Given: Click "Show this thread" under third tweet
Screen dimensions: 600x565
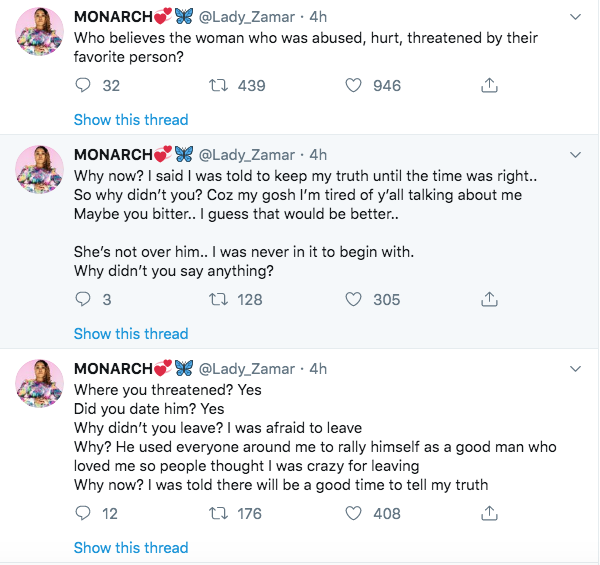Looking at the screenshot, I should [131, 547].
